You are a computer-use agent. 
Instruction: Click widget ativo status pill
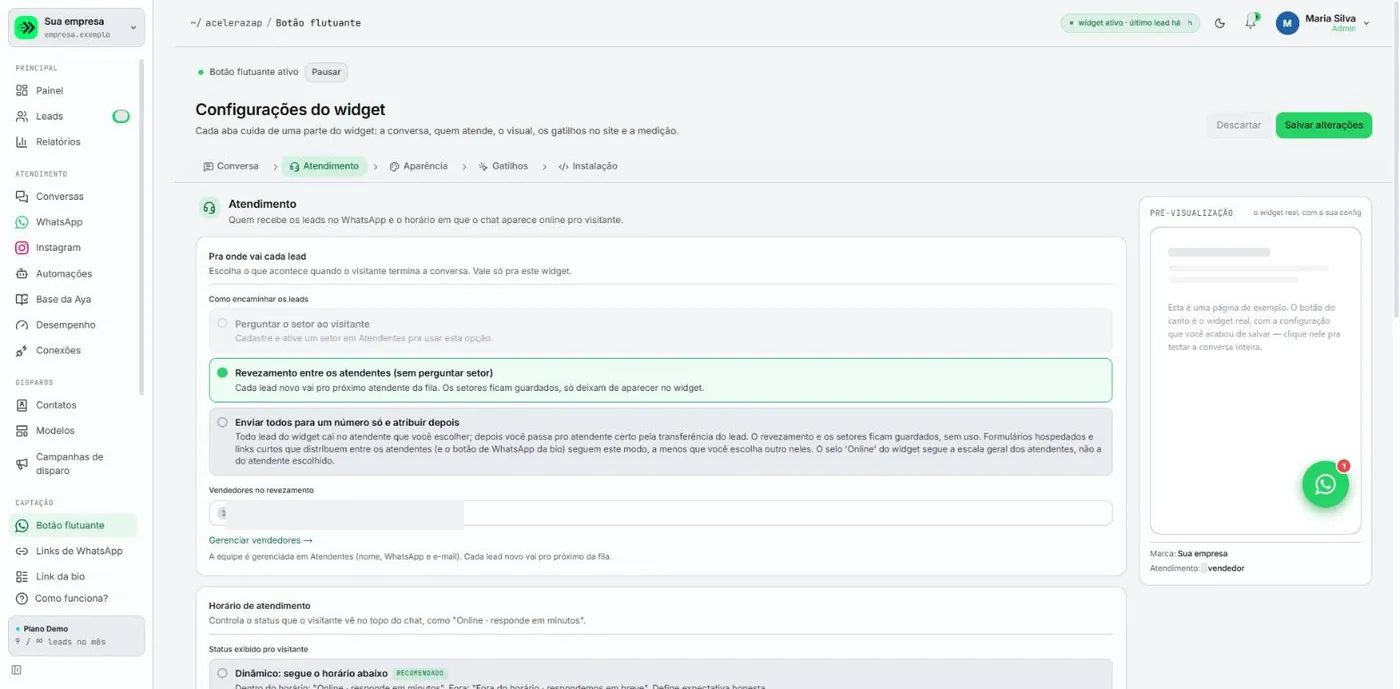[1130, 23]
